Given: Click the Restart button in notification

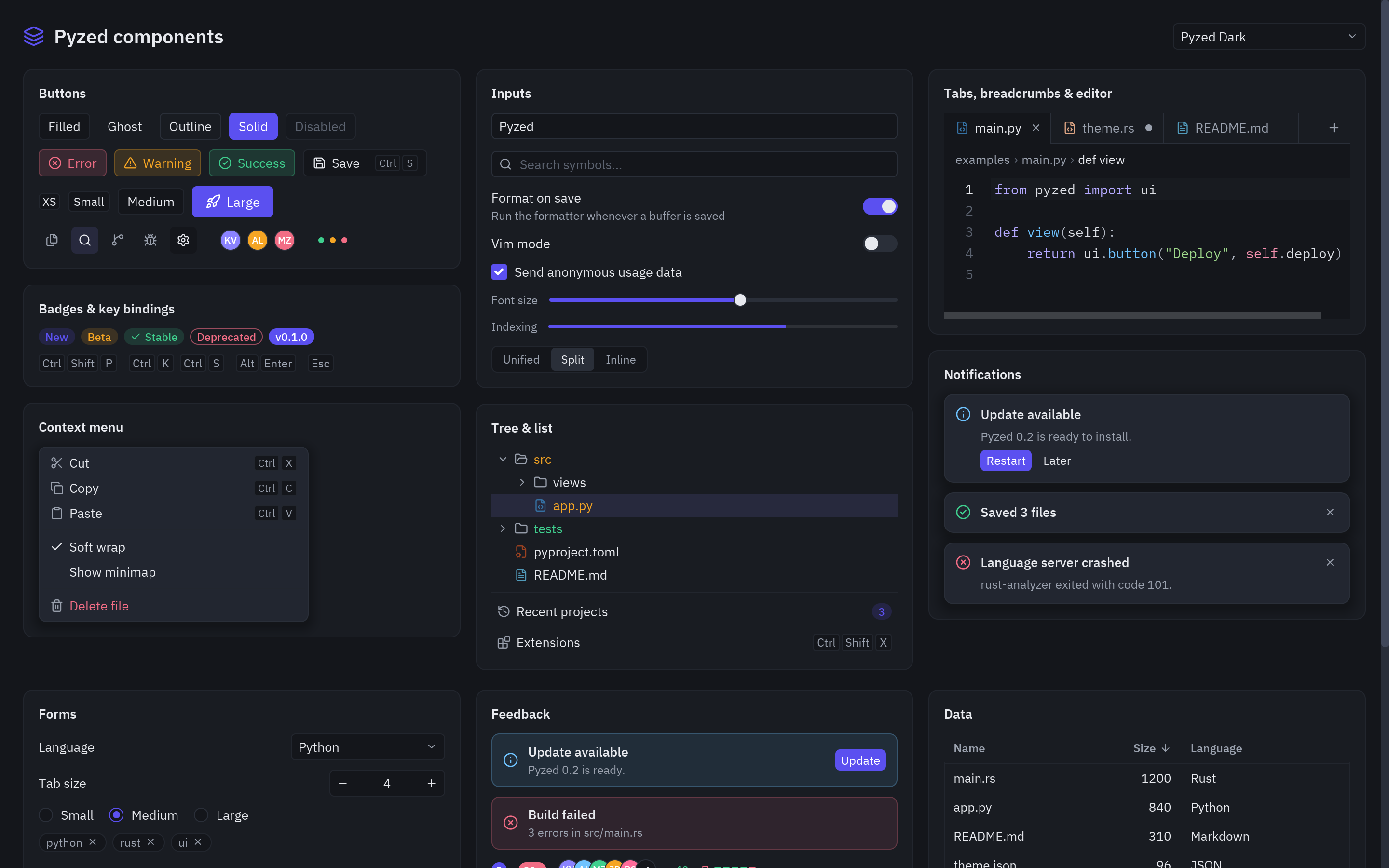Looking at the screenshot, I should click(1006, 461).
